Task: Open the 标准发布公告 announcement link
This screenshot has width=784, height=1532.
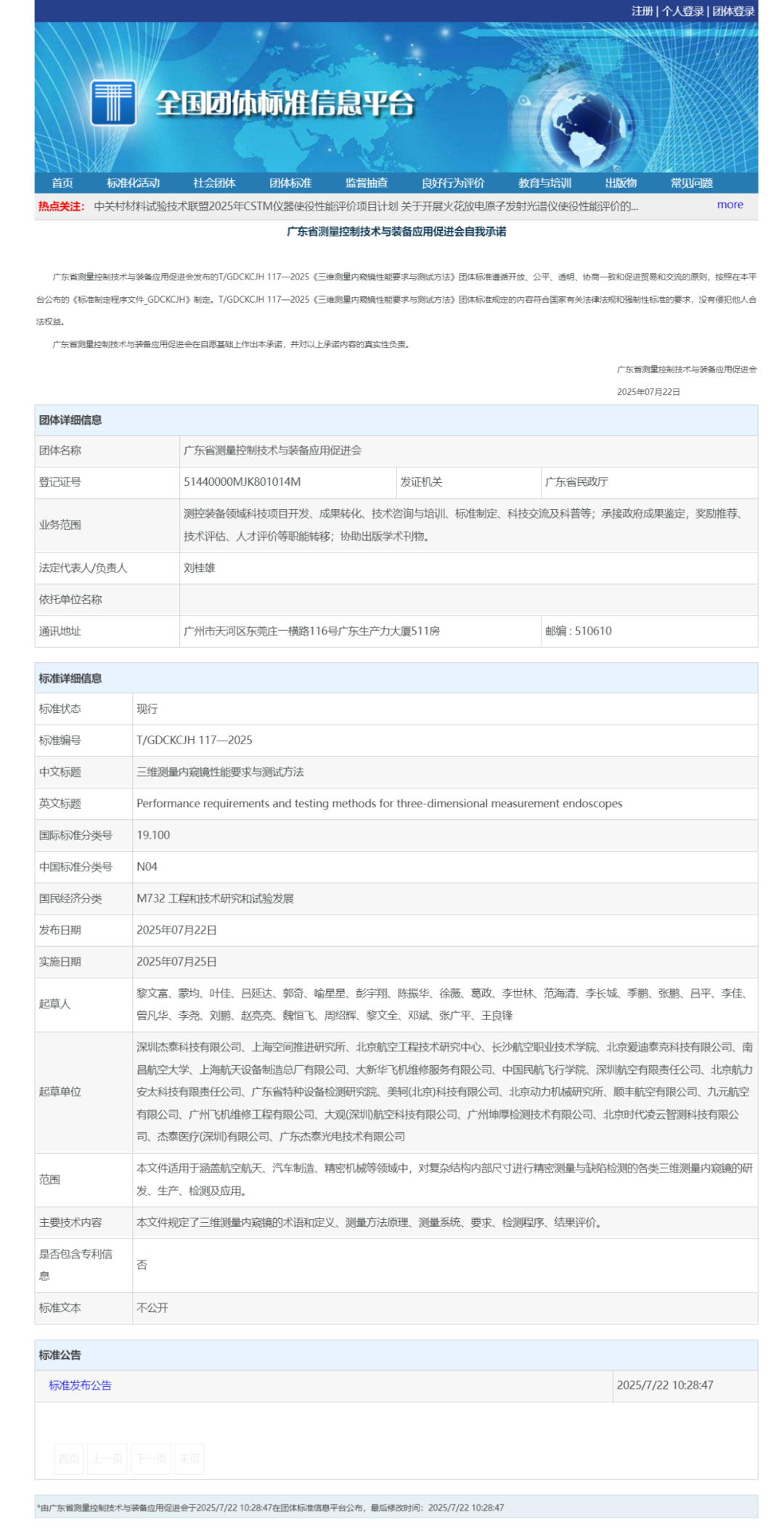Action: (80, 1385)
